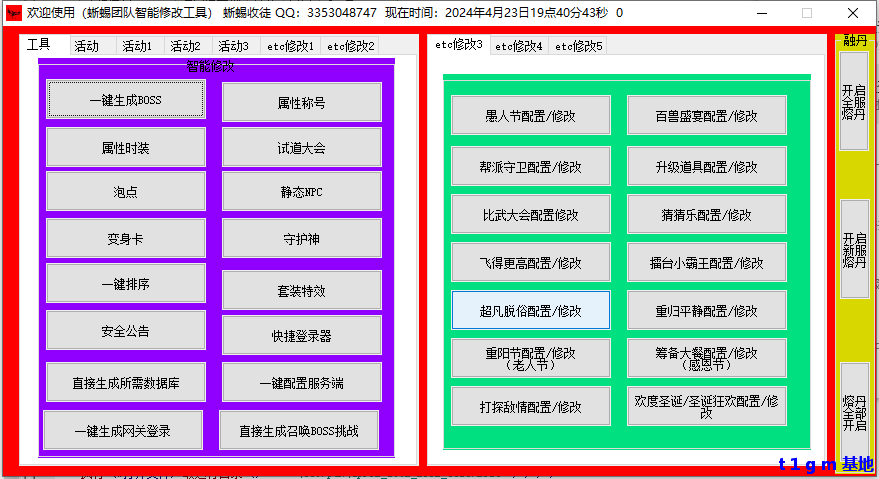Click the 开启全服熔丹 button
The height and width of the screenshot is (479, 879).
point(853,101)
